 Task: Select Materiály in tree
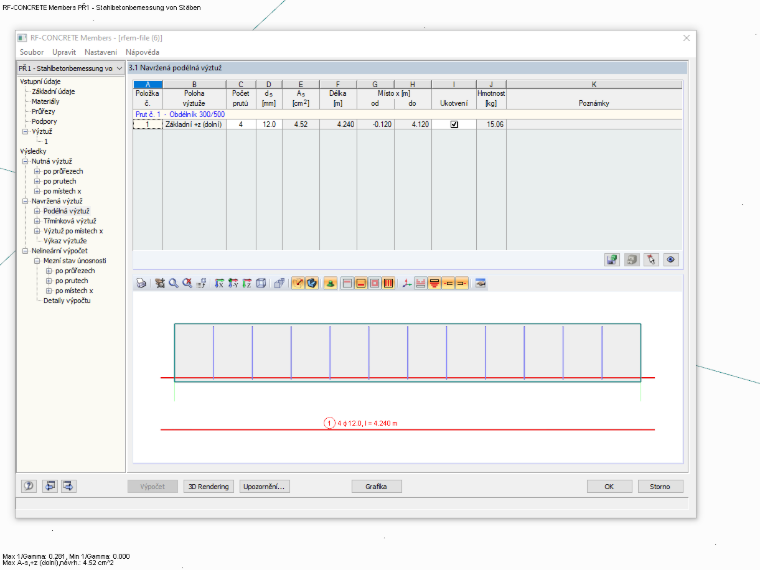pos(46,101)
